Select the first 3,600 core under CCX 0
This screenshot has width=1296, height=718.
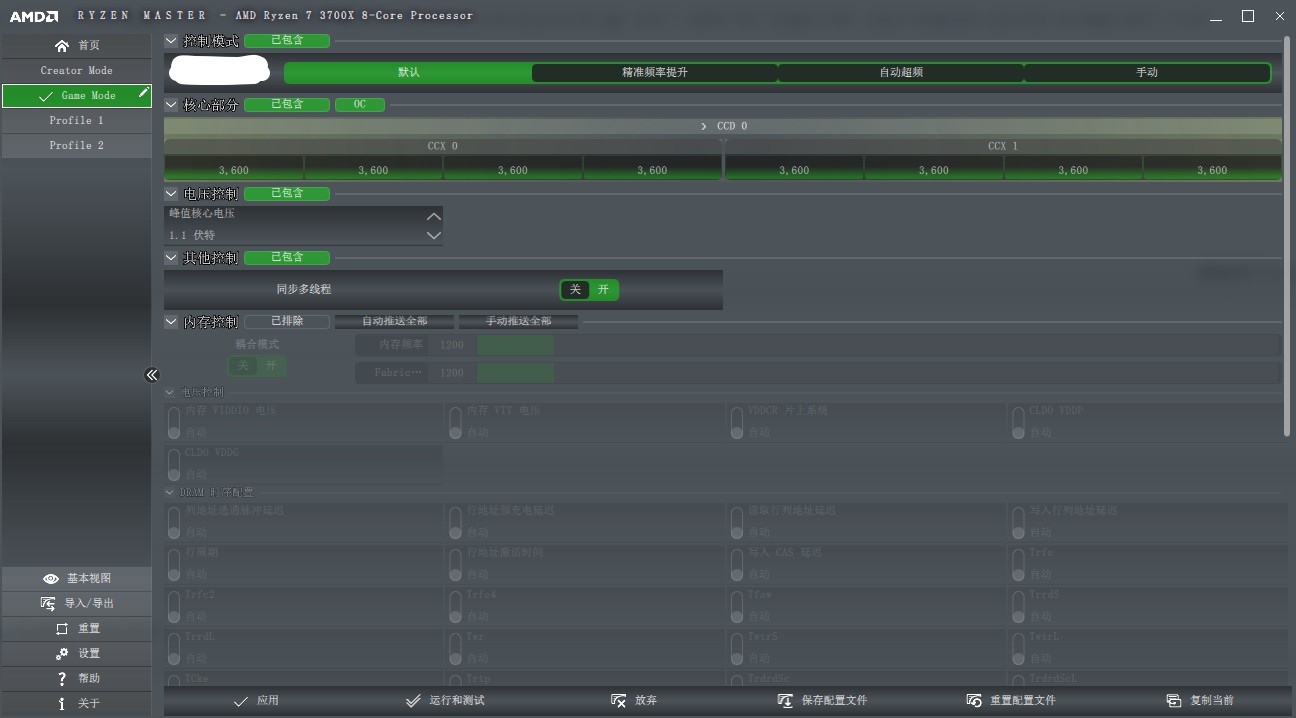[x=234, y=169]
